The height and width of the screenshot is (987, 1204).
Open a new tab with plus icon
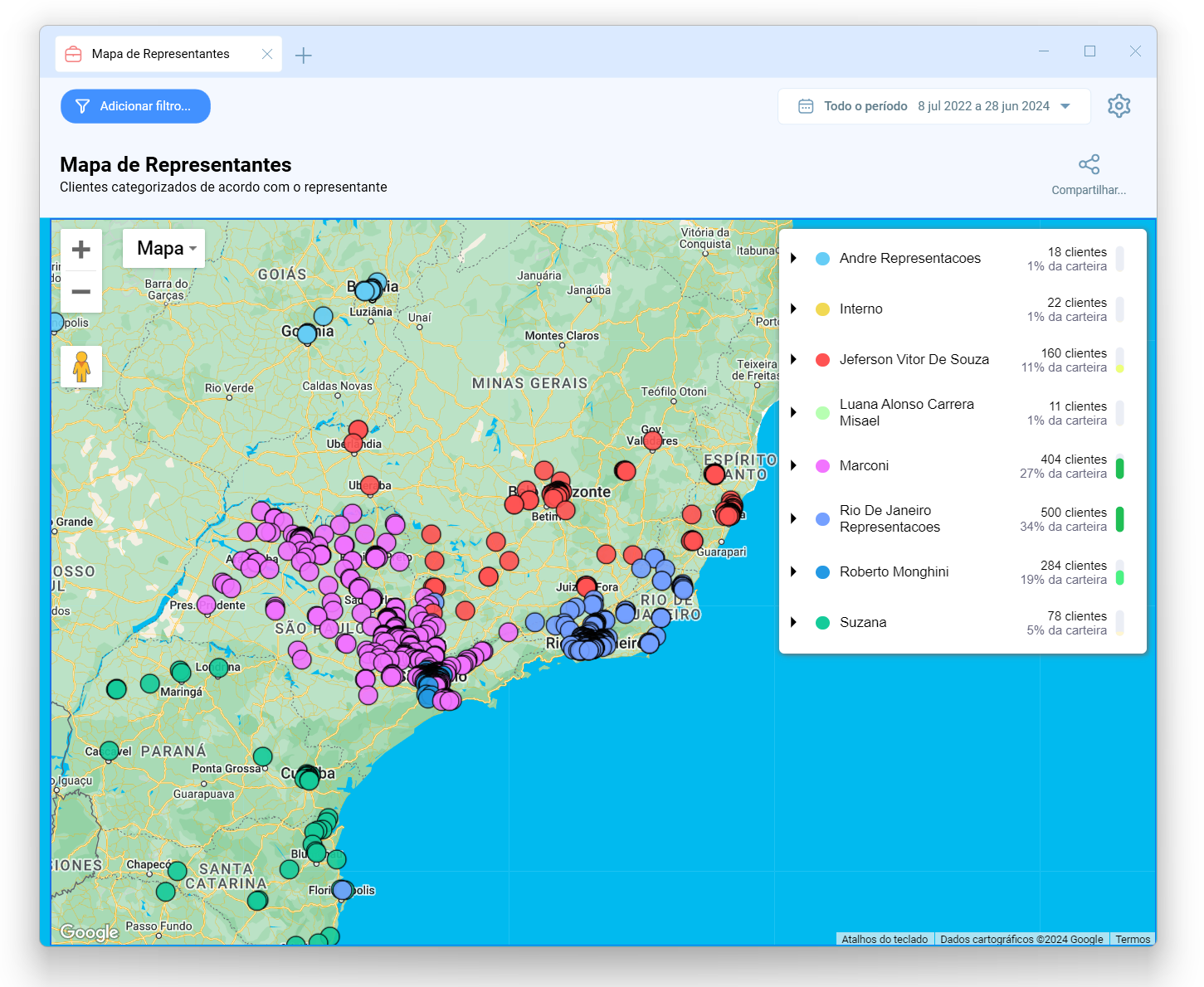(304, 56)
